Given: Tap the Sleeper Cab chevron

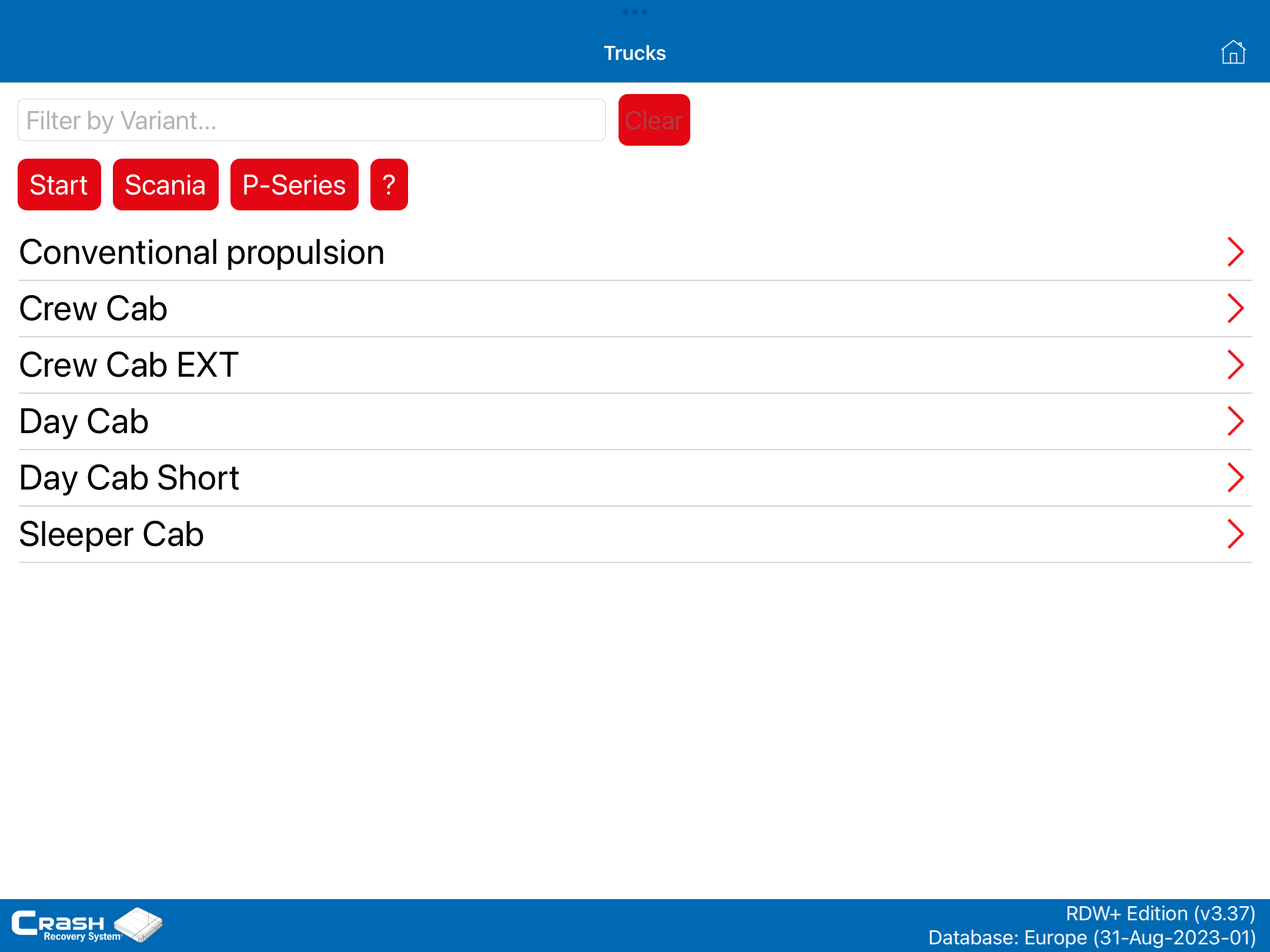Looking at the screenshot, I should (1235, 534).
